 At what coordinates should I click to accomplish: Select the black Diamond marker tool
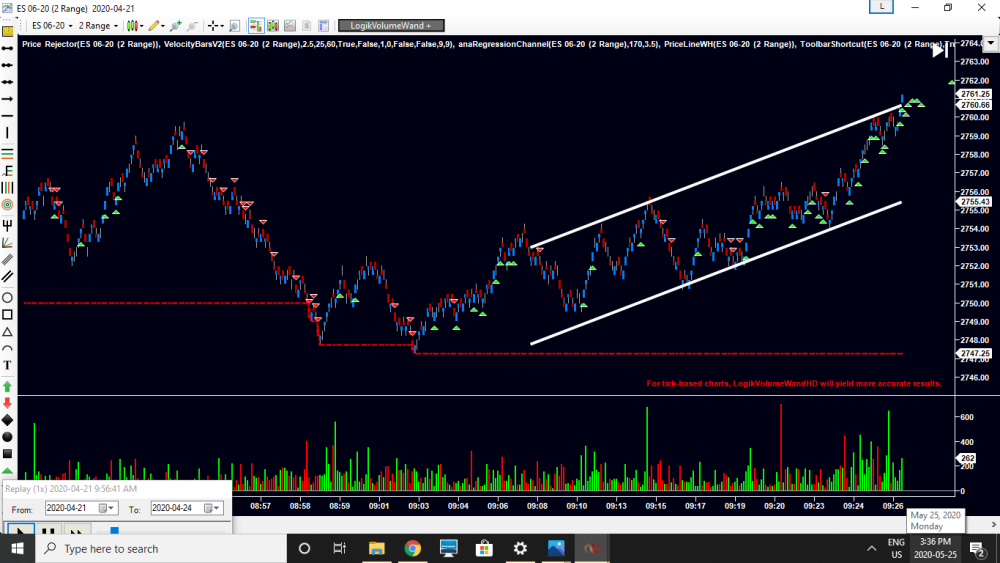7,419
